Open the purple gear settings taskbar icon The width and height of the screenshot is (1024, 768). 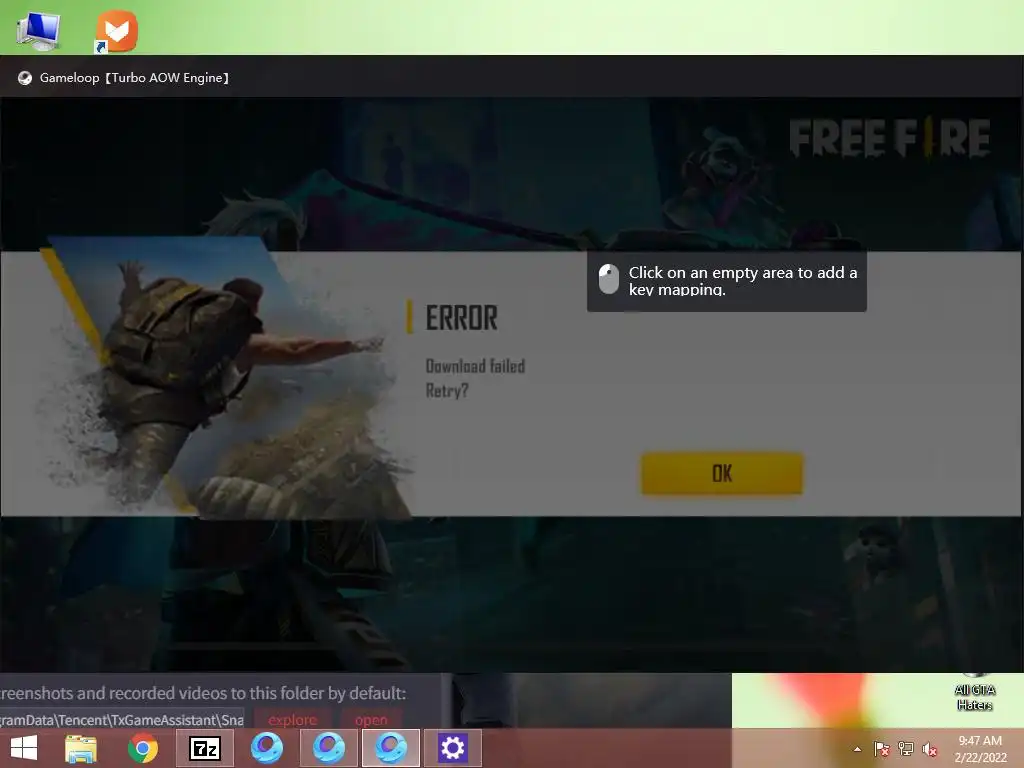point(453,748)
